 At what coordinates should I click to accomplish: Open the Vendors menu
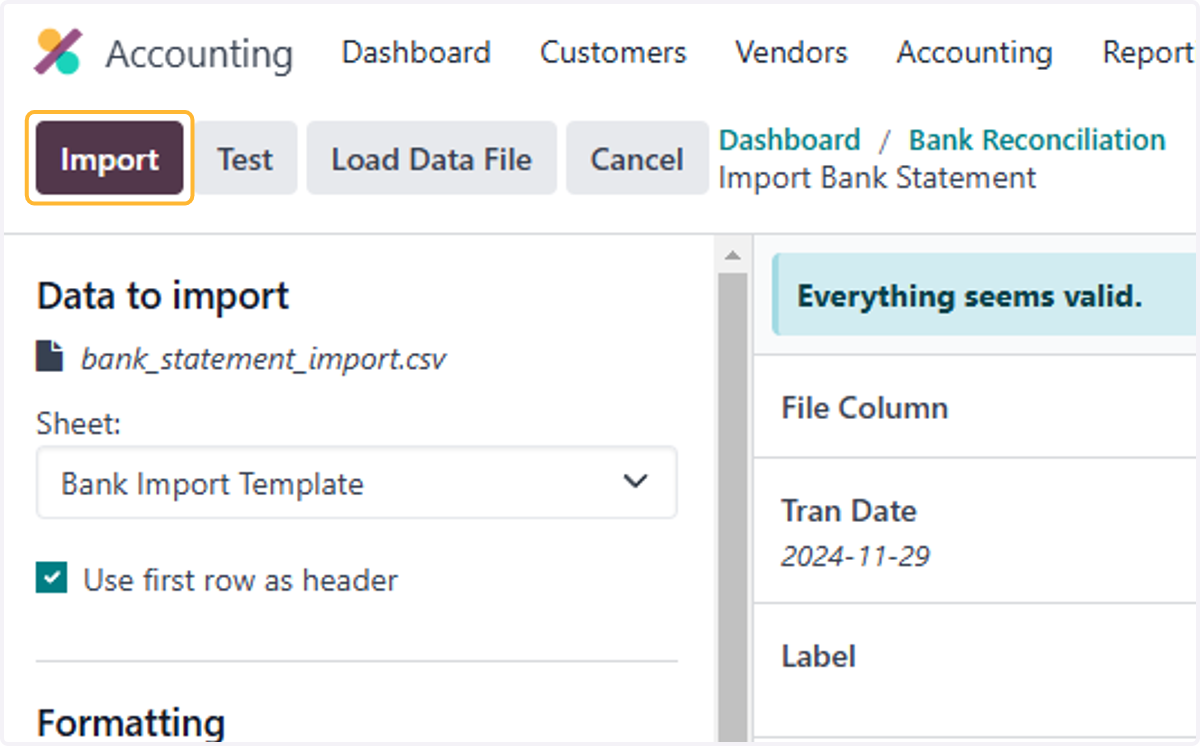coord(791,52)
